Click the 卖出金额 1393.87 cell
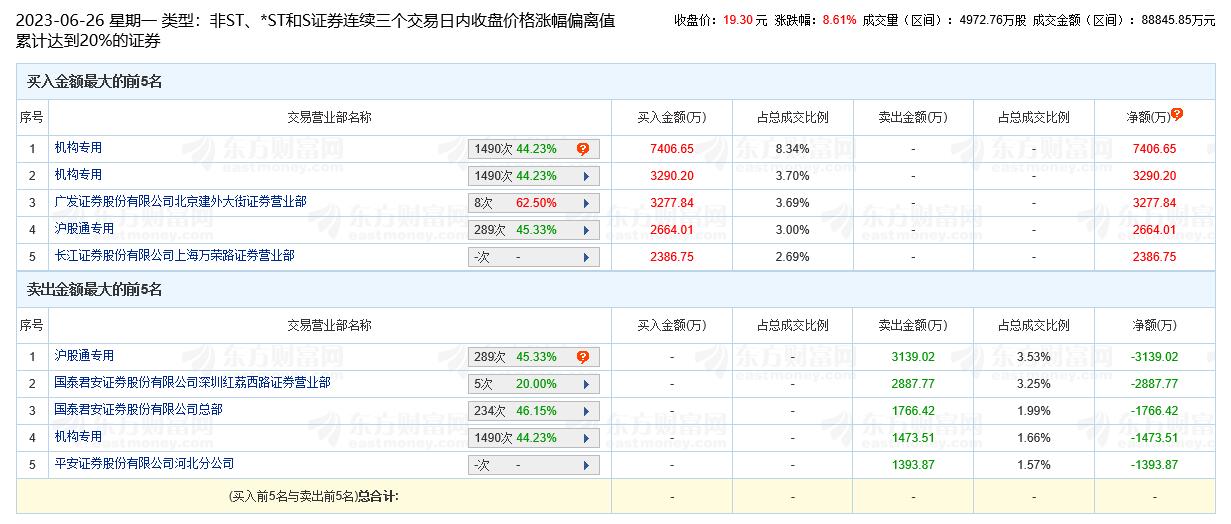Image resolution: width=1231 pixels, height=524 pixels. tap(913, 465)
